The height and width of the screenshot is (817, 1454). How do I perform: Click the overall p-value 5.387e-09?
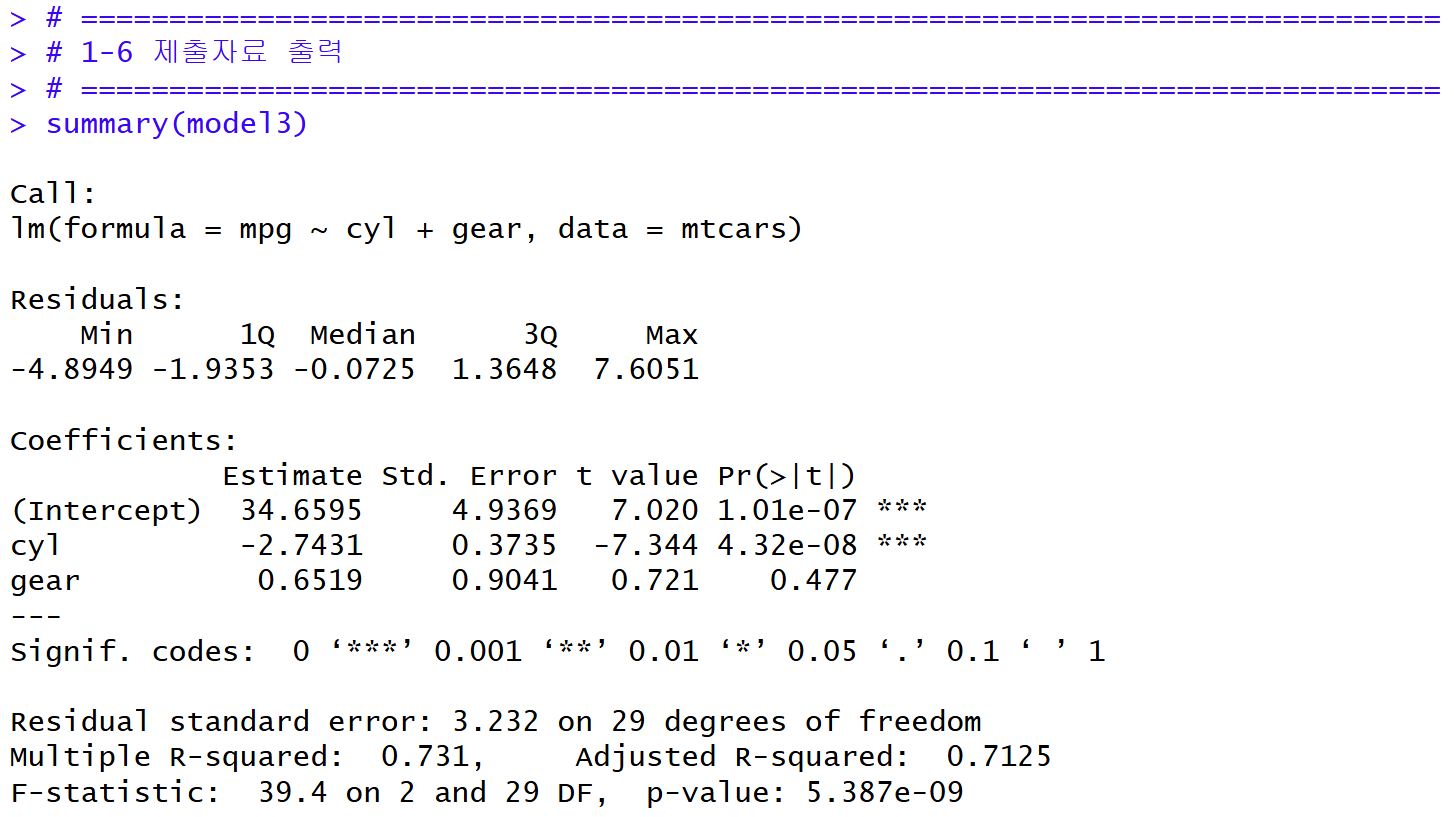(884, 793)
